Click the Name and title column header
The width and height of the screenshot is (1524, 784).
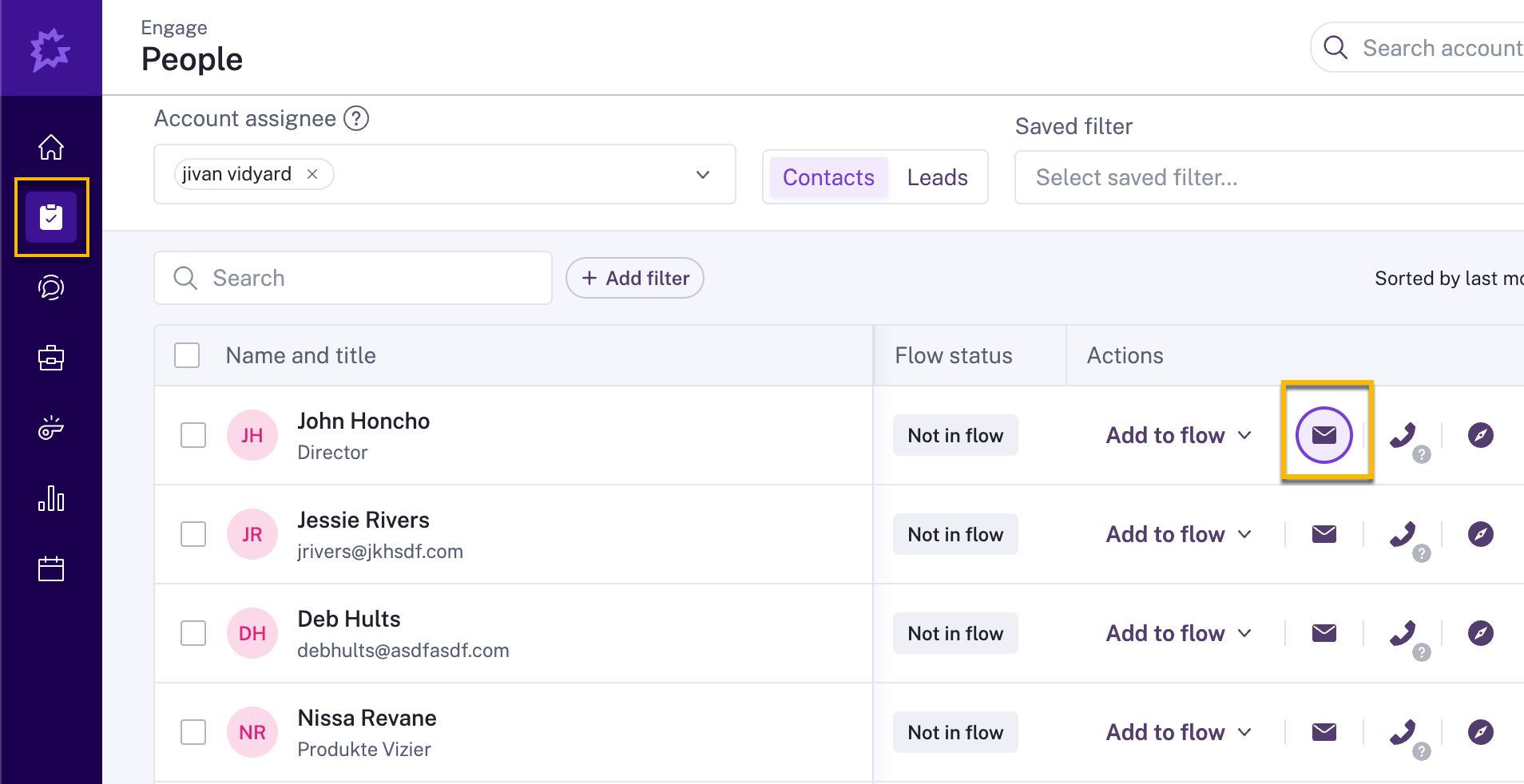[300, 355]
